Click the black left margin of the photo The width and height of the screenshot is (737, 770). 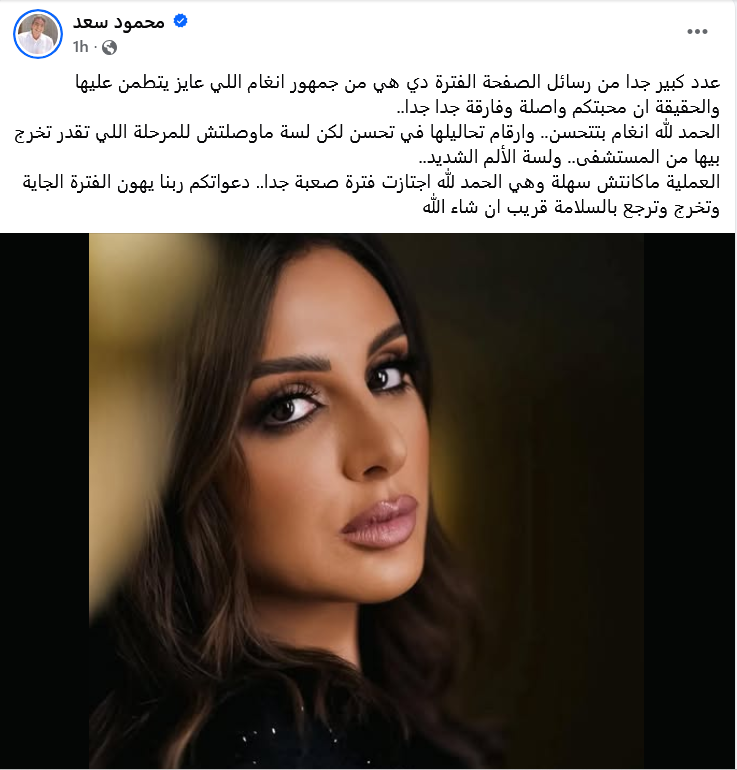click(44, 501)
